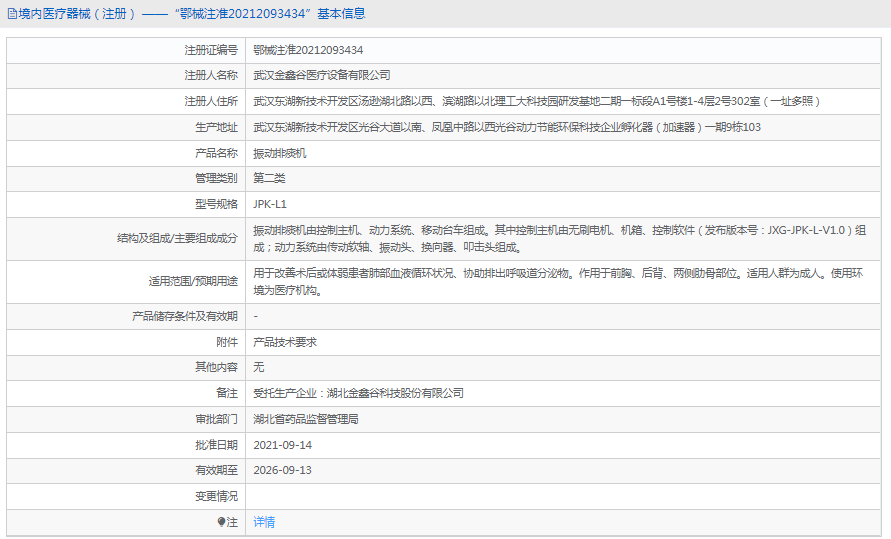Click the 管理类别 label cell
The image size is (891, 539).
pyautogui.click(x=126, y=178)
